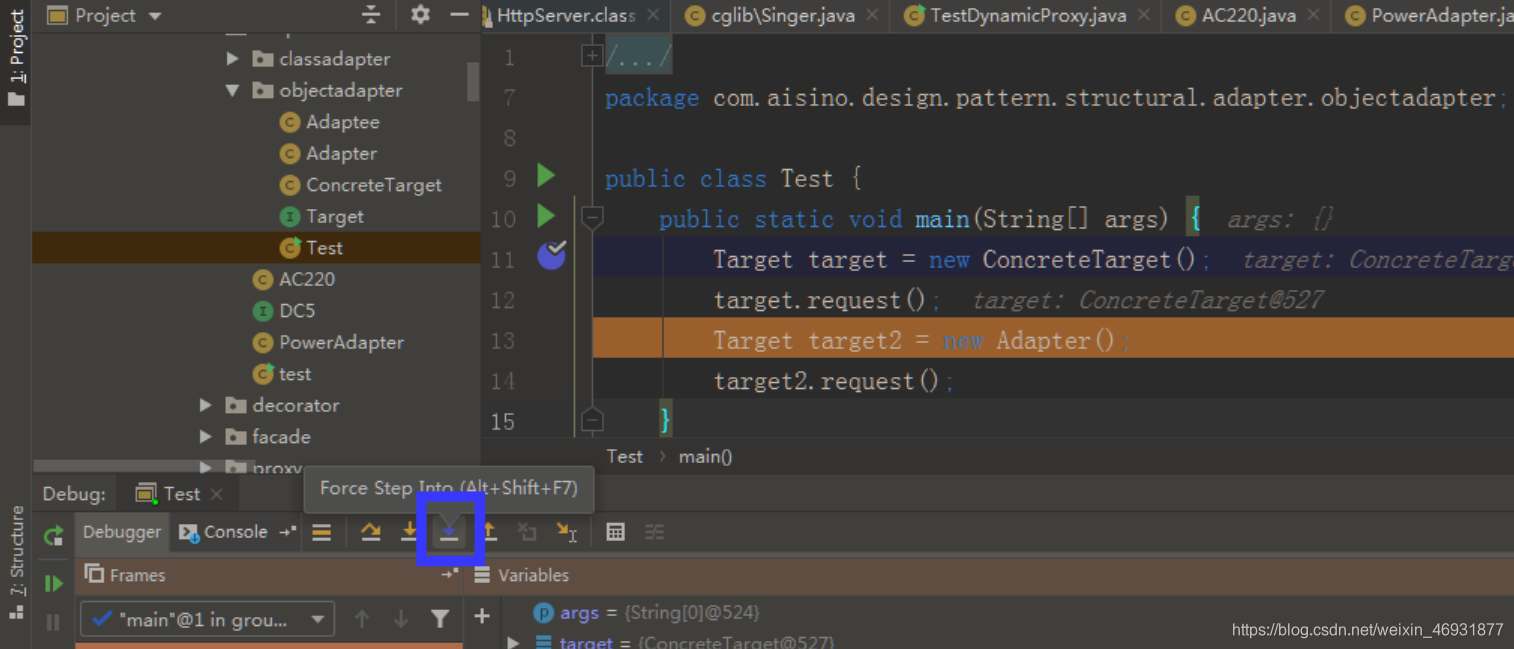Viewport: 1514px width, 649px height.
Task: Click Test in the editor breadcrumb
Action: point(625,457)
